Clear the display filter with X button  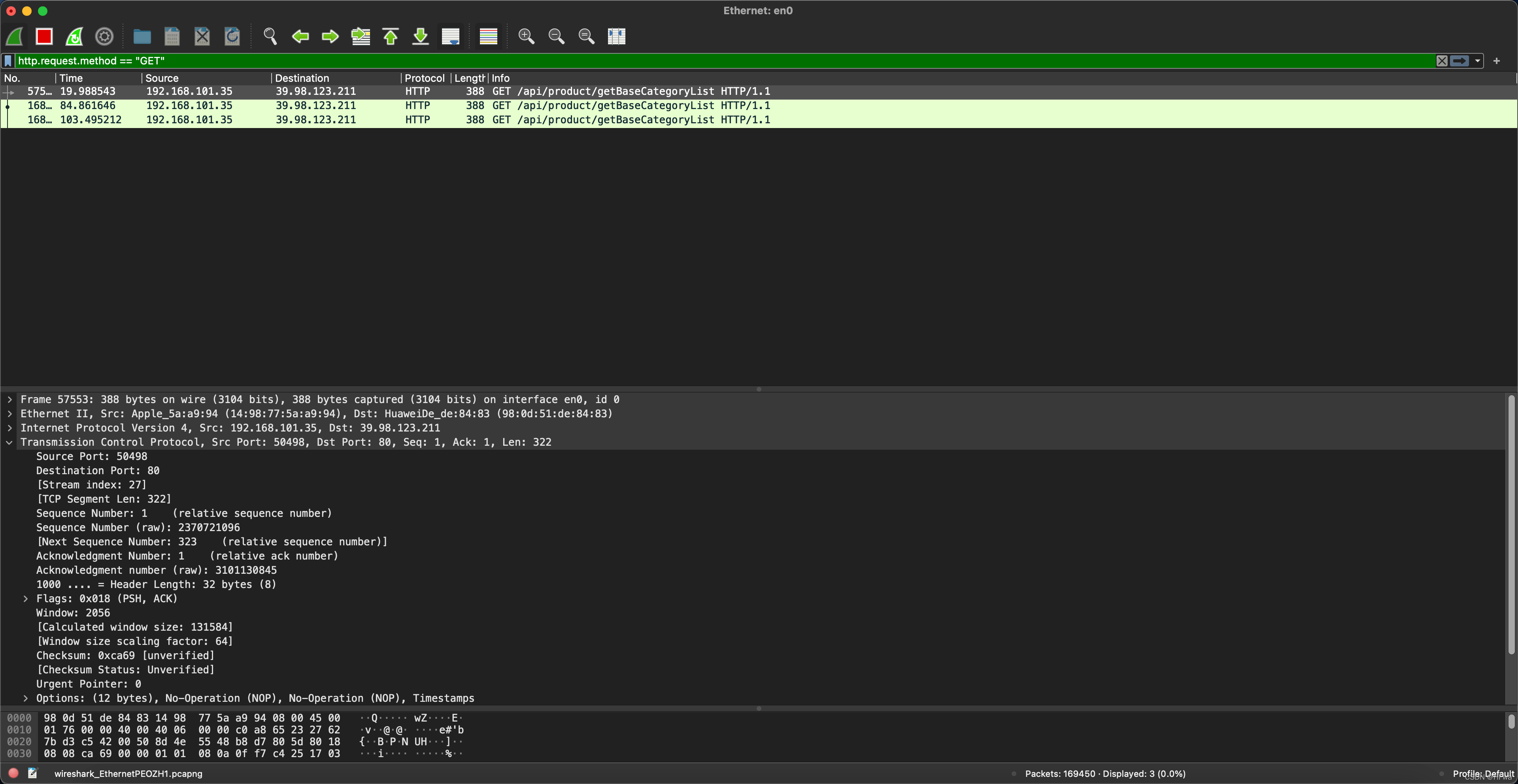(x=1441, y=61)
